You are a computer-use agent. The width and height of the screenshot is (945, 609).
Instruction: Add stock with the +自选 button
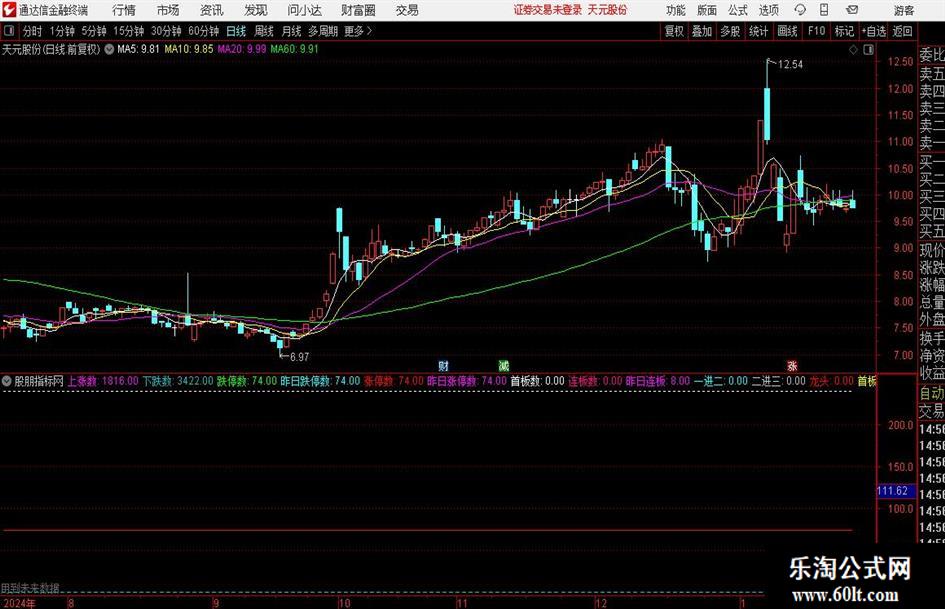tap(873, 31)
